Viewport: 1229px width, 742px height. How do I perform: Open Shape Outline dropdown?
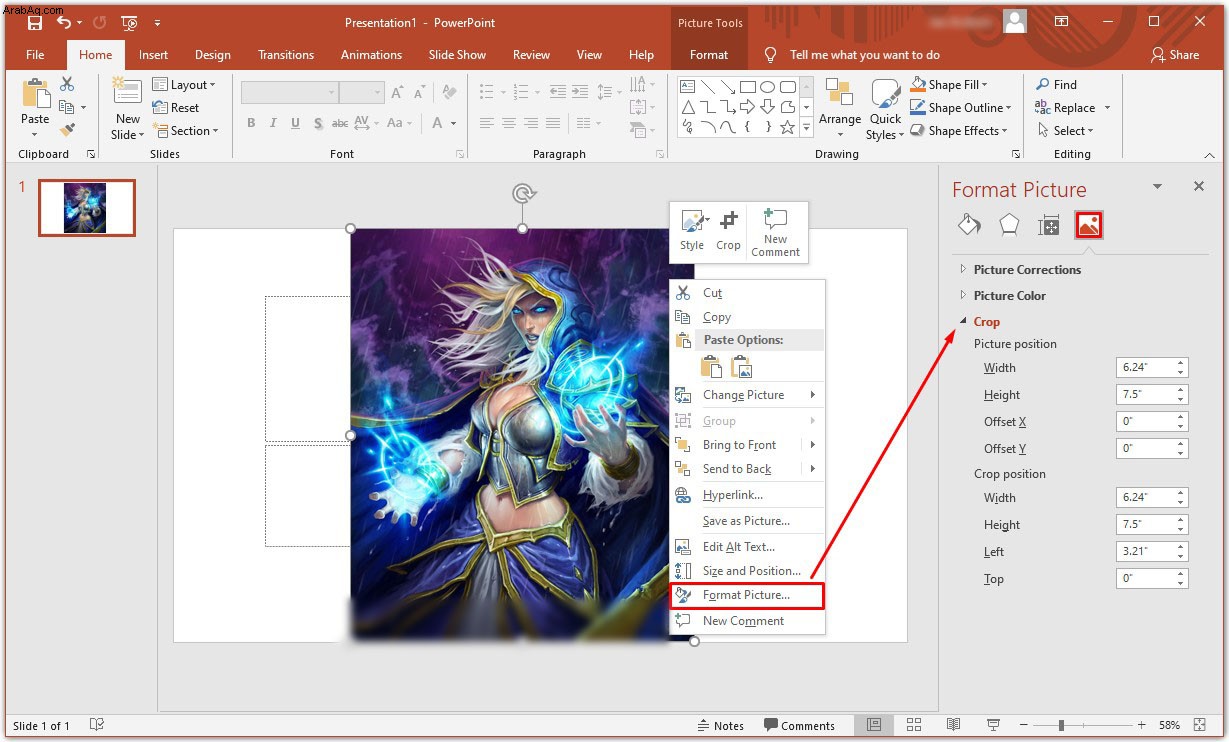(x=961, y=108)
